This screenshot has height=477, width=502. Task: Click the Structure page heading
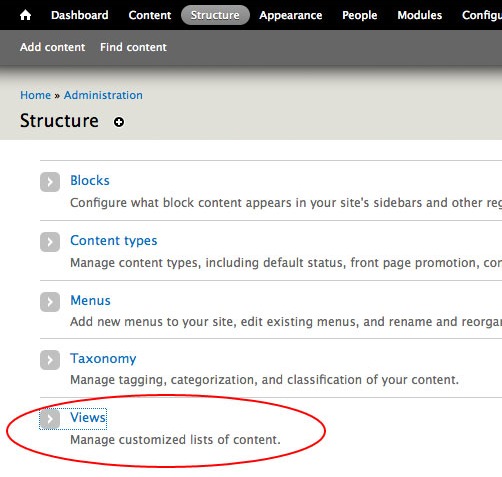59,121
